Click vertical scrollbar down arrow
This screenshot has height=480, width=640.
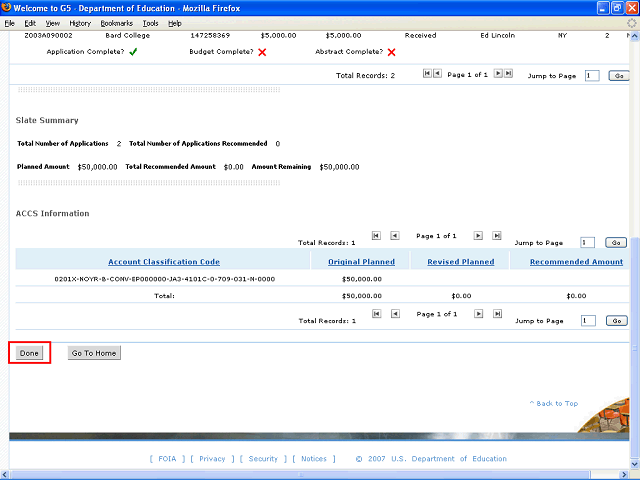635,464
